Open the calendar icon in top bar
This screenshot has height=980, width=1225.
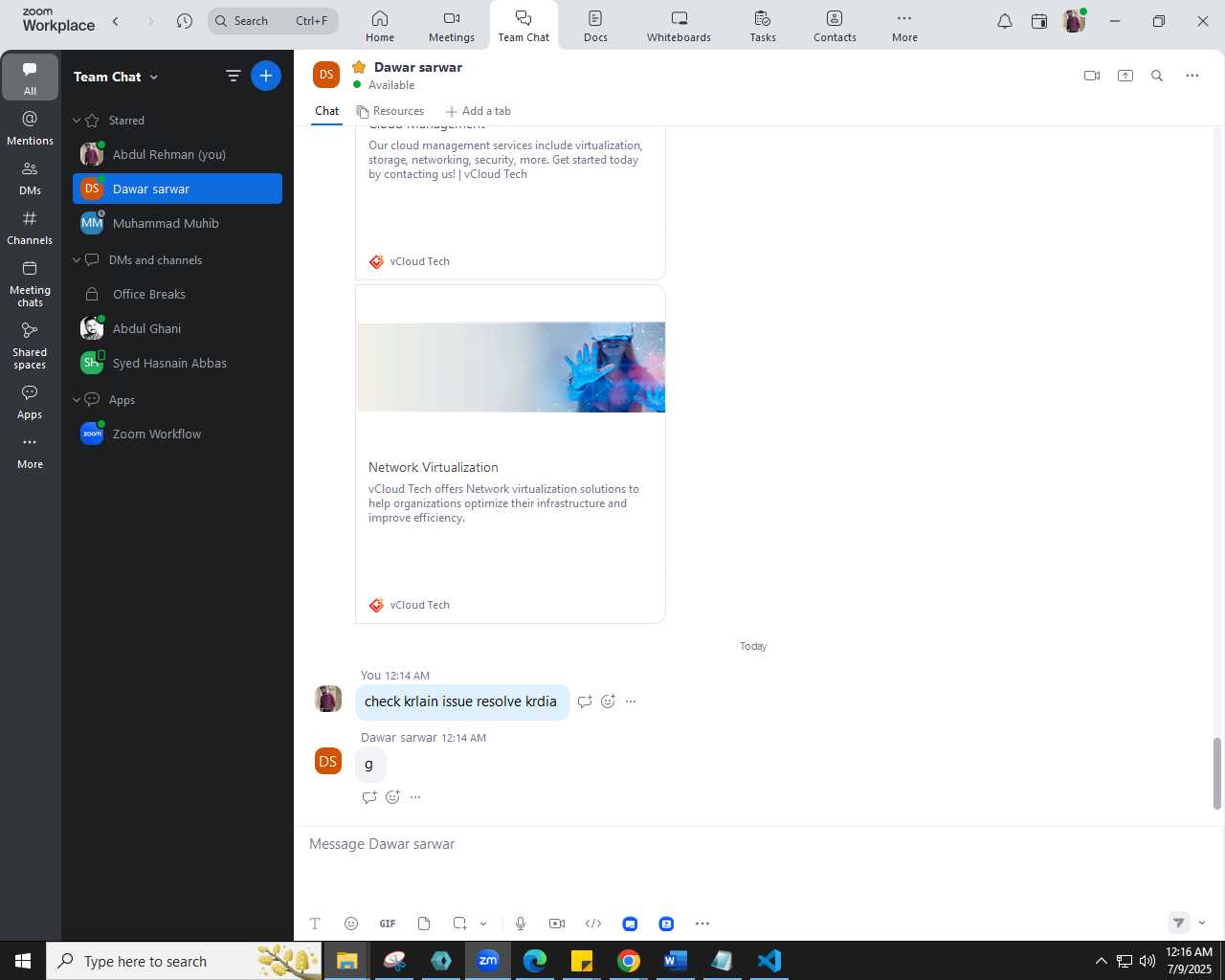[1039, 21]
